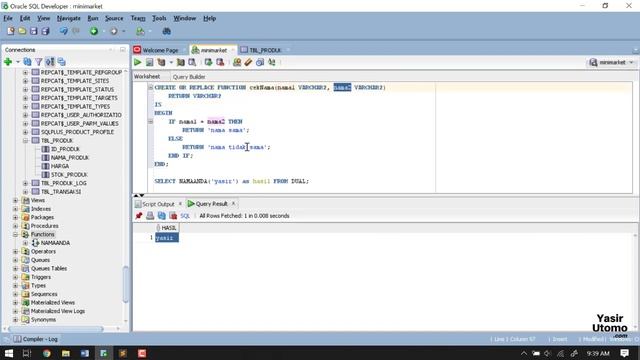640x360 pixels.
Task: Expand the Views tree node
Action: click(x=16, y=200)
